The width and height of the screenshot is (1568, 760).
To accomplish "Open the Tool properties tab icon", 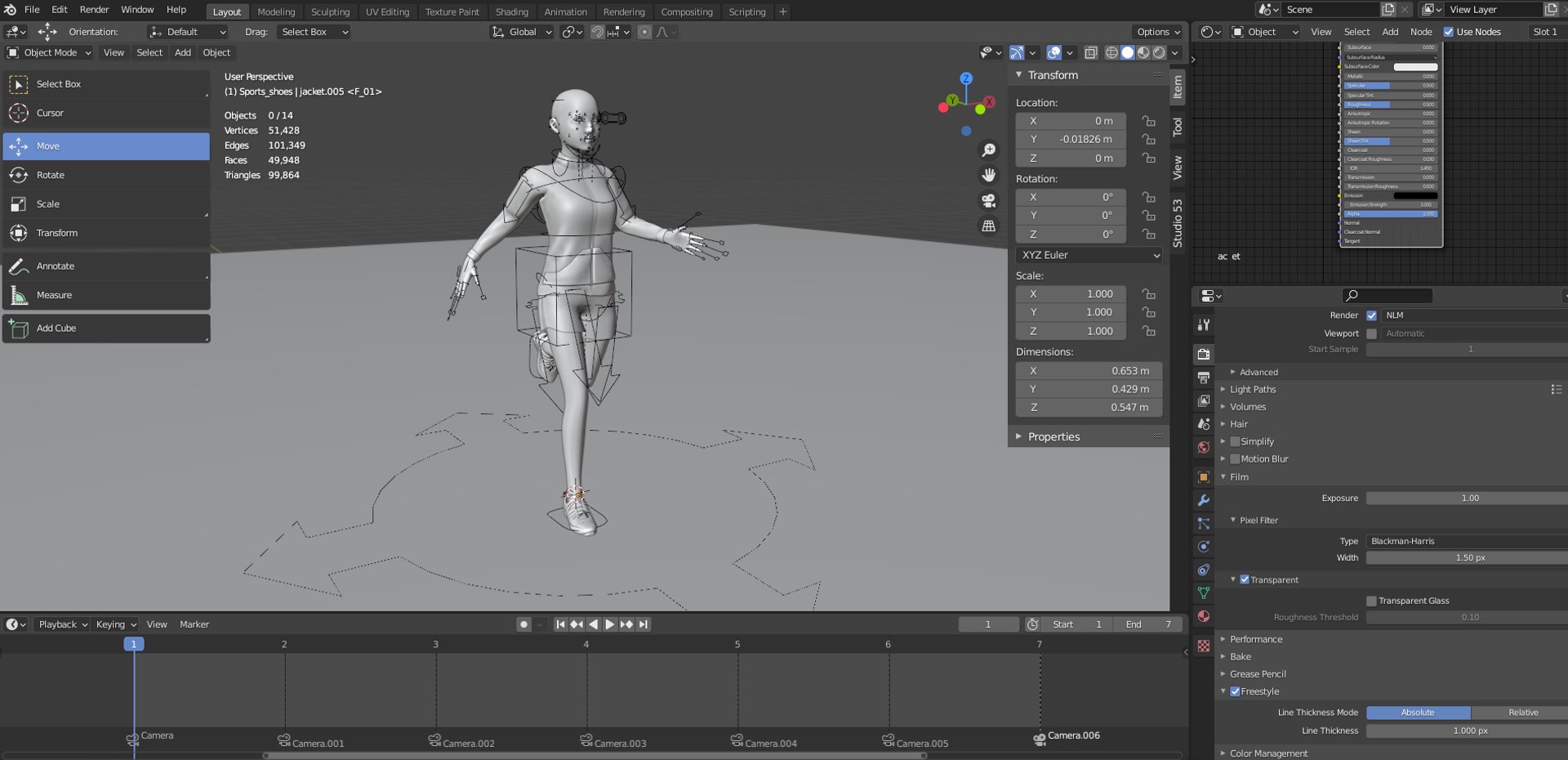I will click(x=1204, y=324).
